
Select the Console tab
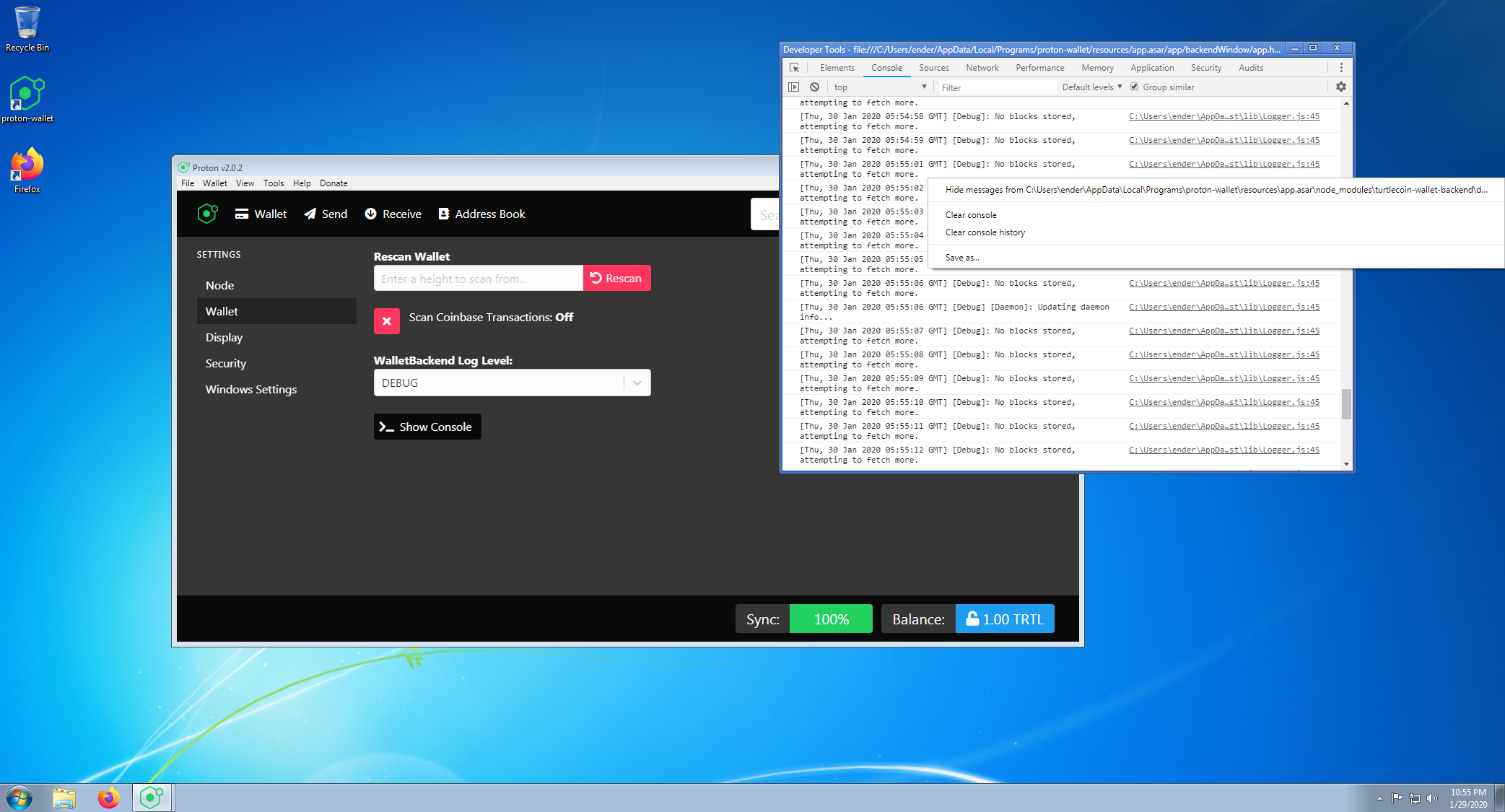pyautogui.click(x=886, y=68)
